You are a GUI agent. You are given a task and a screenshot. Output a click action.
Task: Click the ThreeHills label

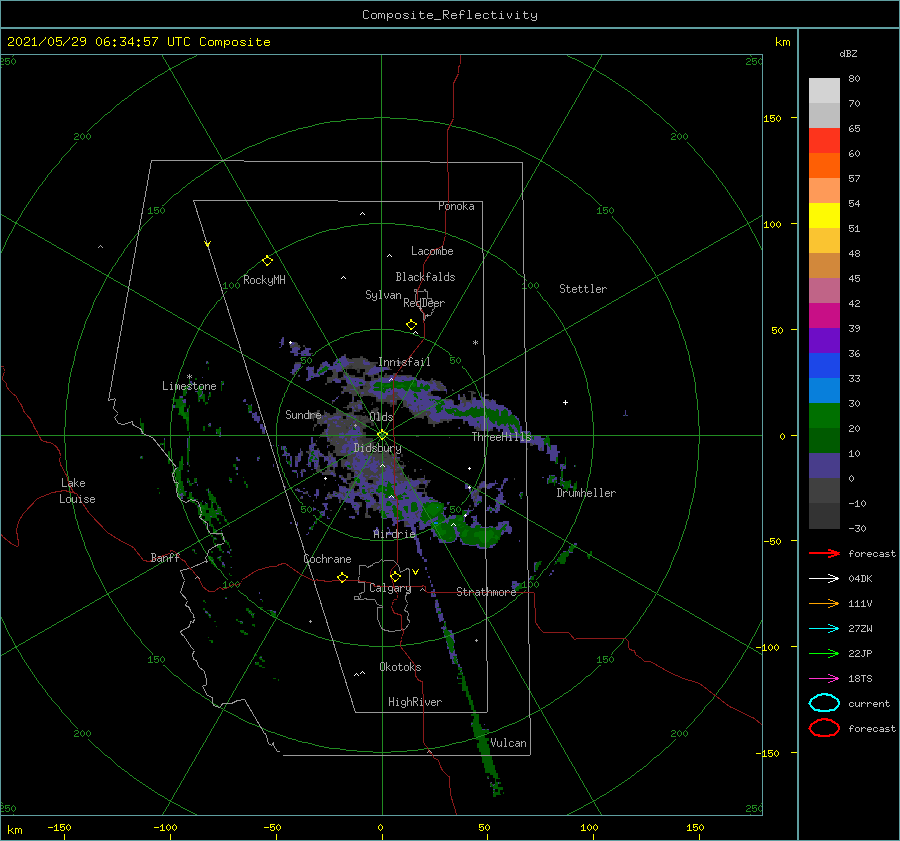502,437
